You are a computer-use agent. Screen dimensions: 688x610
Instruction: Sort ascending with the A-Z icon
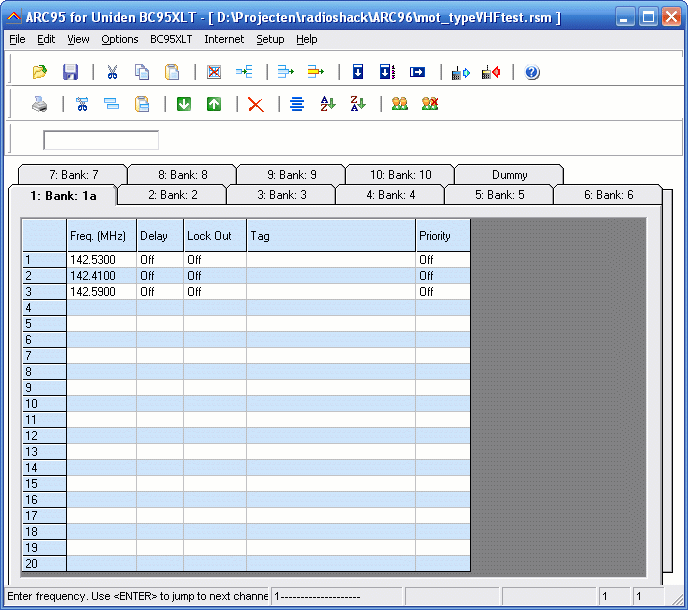[x=328, y=104]
